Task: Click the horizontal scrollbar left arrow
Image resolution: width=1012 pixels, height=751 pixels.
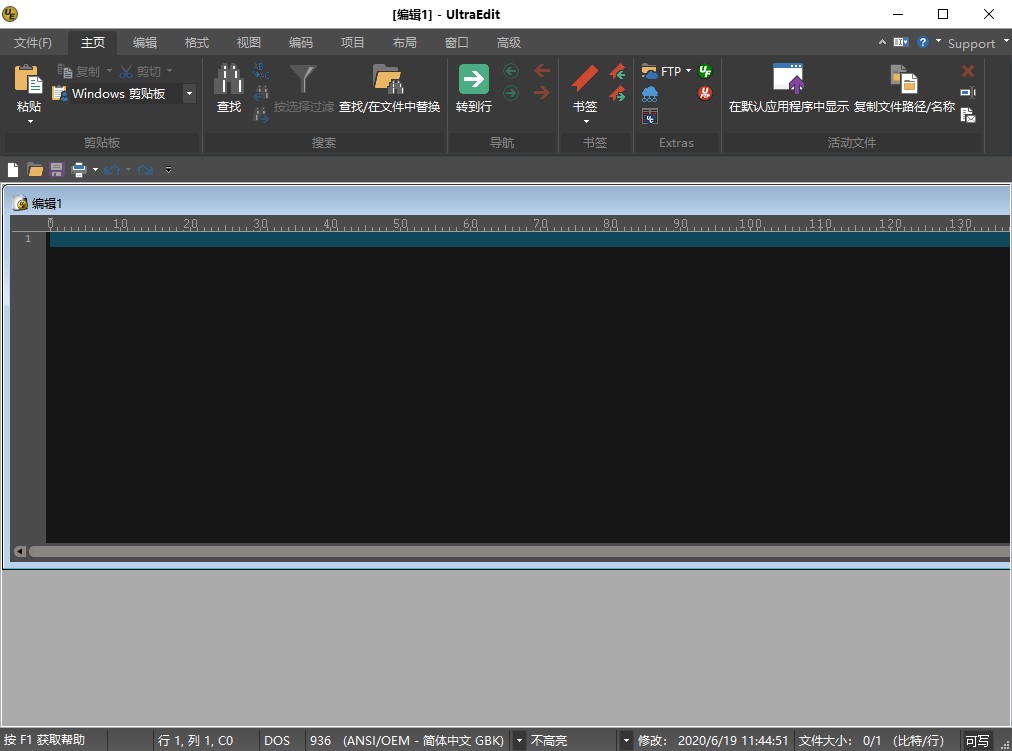Action: point(20,551)
